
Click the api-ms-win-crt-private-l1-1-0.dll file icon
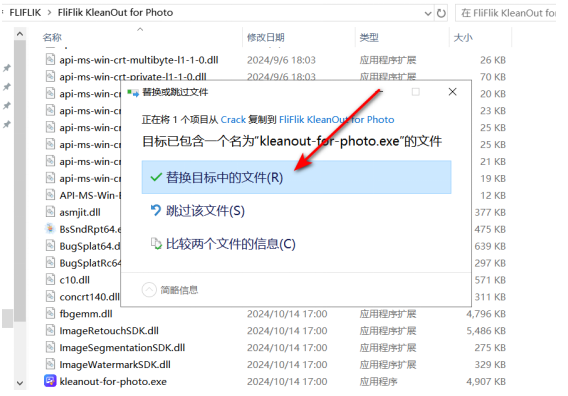[x=50, y=76]
